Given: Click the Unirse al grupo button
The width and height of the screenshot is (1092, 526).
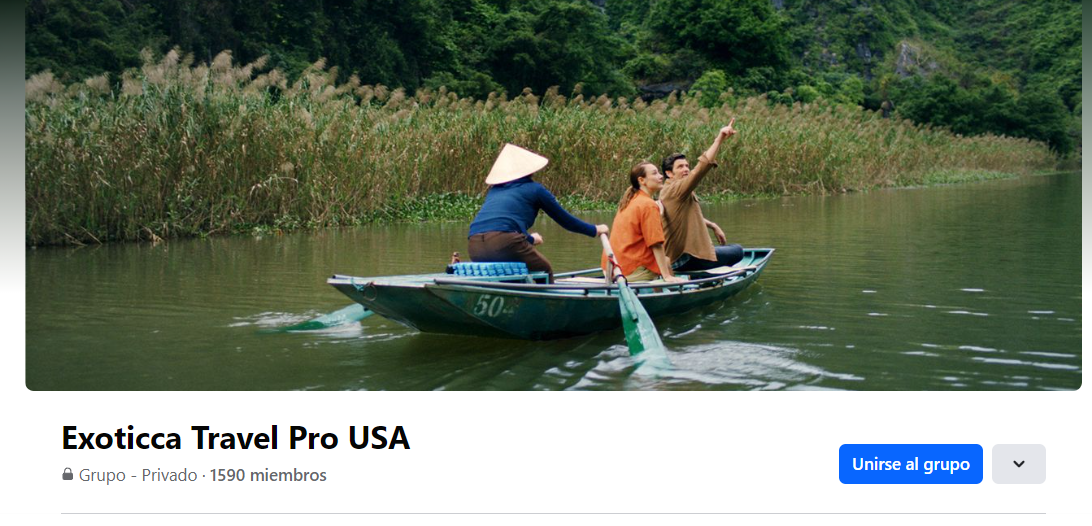Looking at the screenshot, I should (x=910, y=464).
